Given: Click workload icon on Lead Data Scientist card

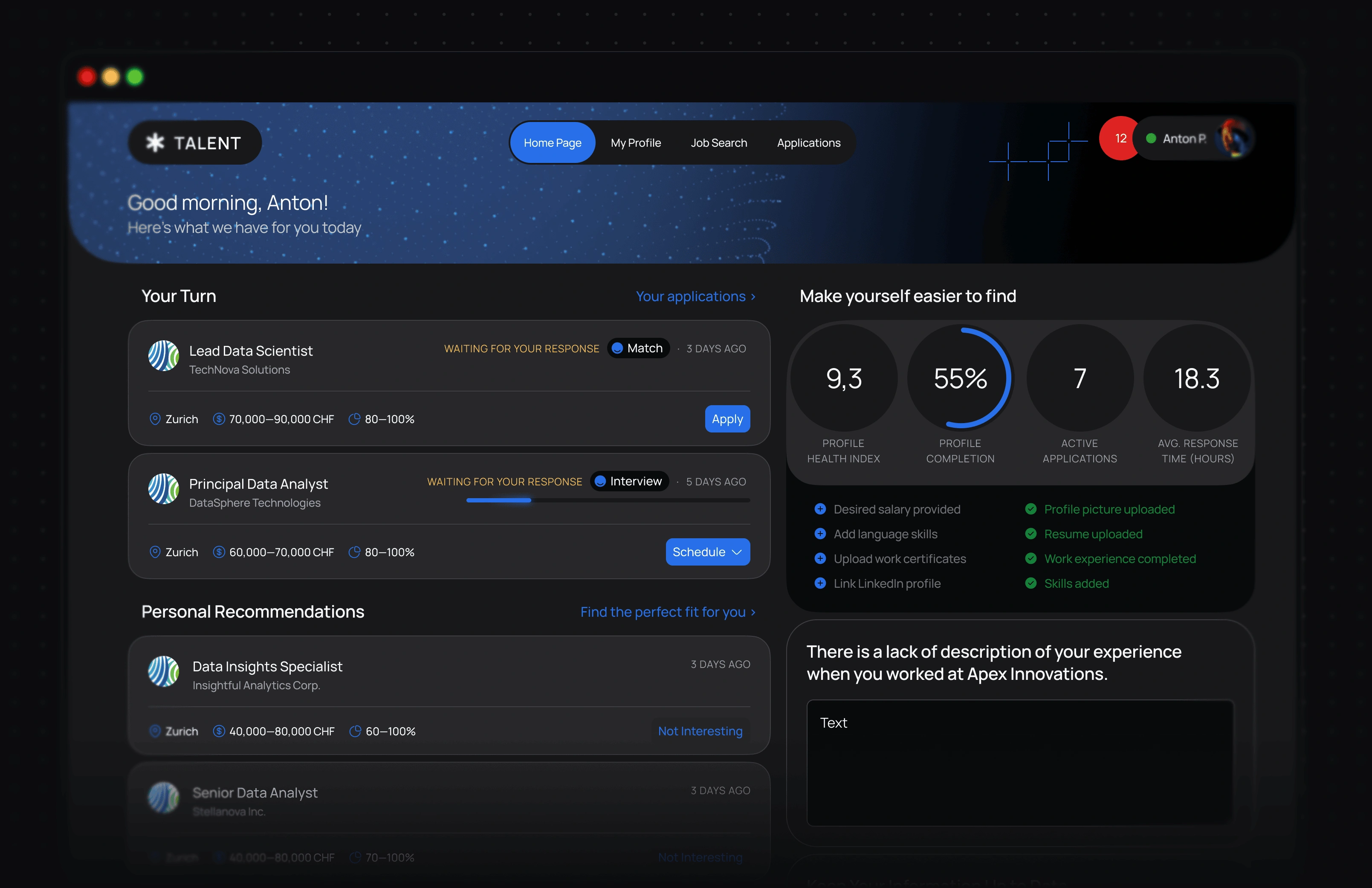Looking at the screenshot, I should pos(354,419).
